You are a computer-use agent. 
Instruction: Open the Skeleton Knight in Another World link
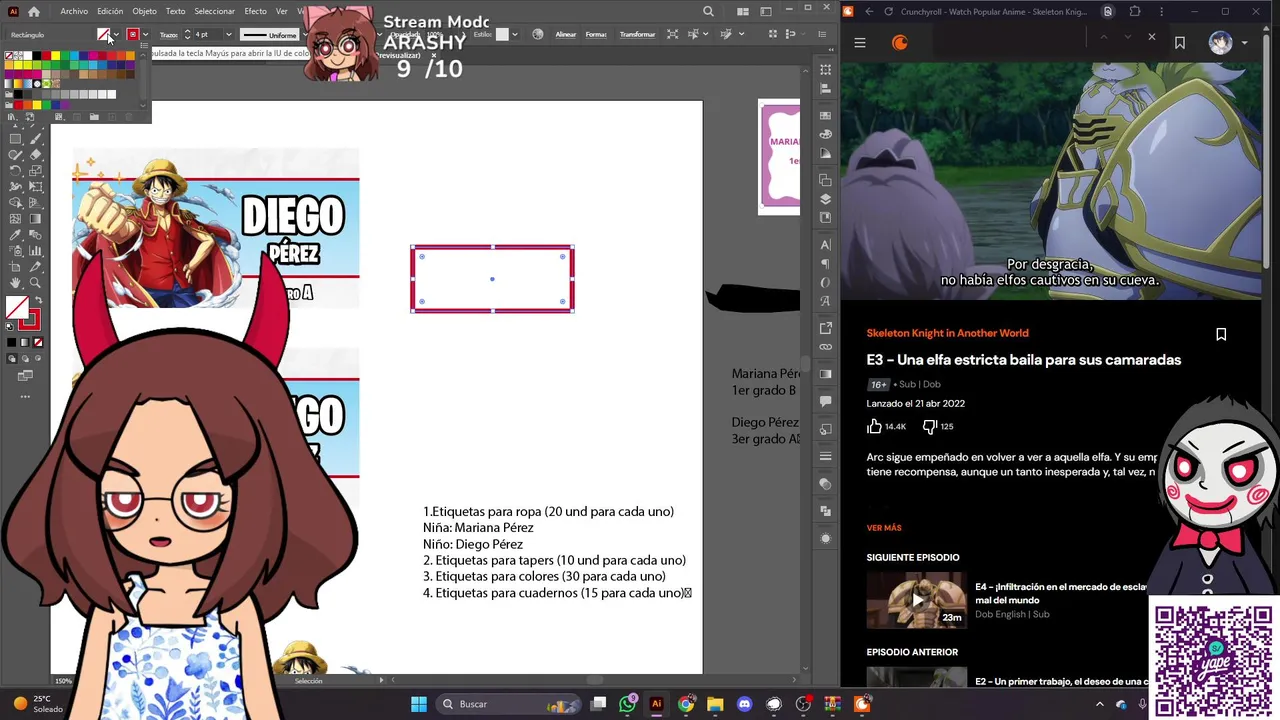tap(947, 333)
